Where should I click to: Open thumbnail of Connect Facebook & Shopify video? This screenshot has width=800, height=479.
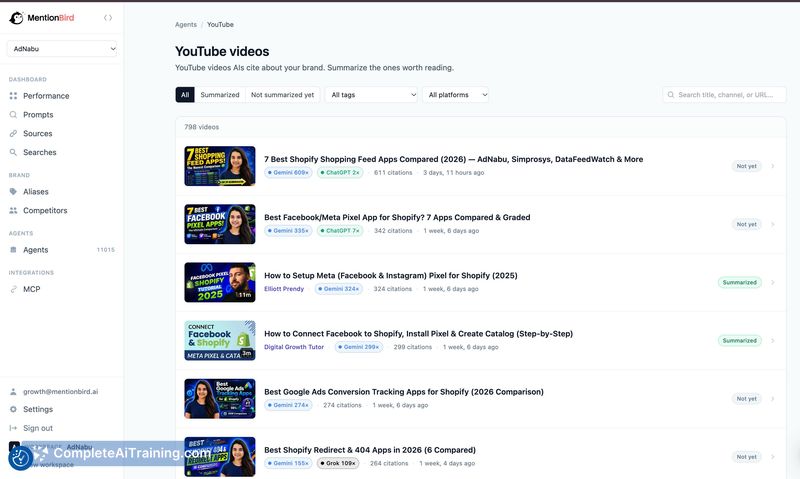pyautogui.click(x=220, y=341)
